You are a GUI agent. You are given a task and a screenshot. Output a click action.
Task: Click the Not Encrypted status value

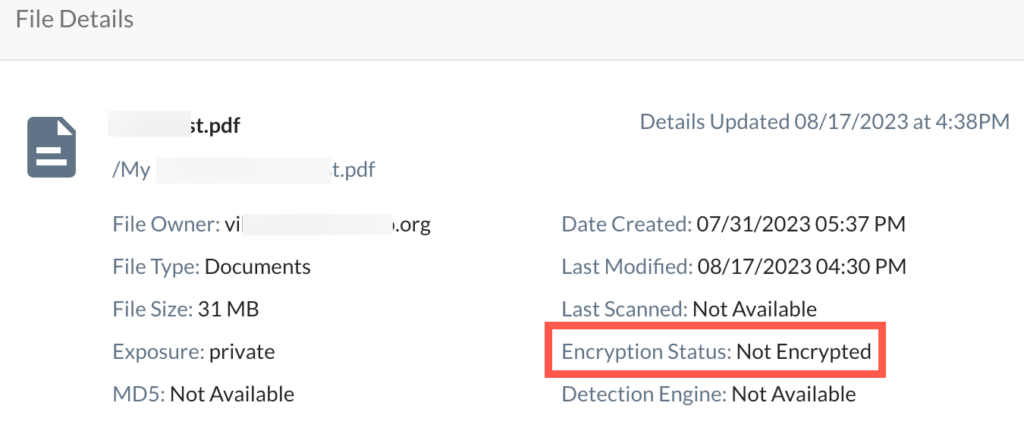click(804, 351)
